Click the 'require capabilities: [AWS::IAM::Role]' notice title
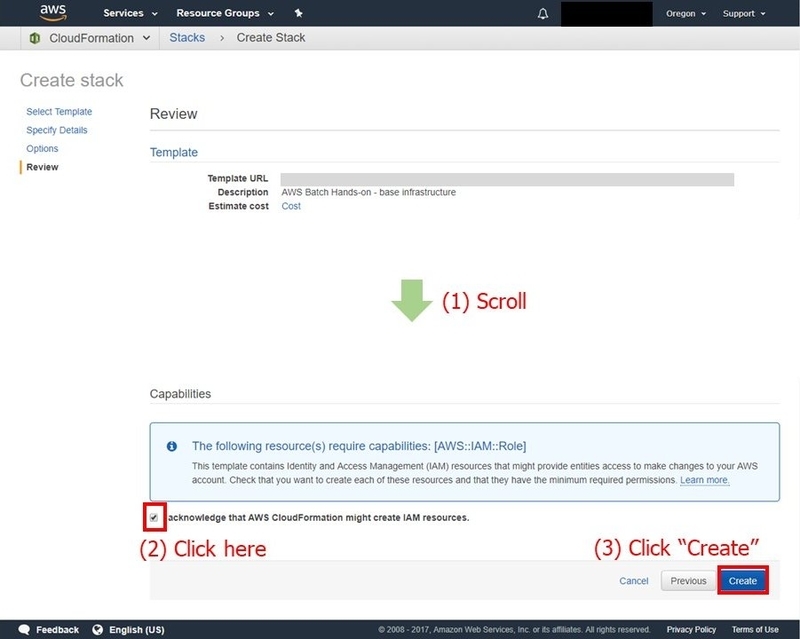This screenshot has height=639, width=800. point(359,446)
